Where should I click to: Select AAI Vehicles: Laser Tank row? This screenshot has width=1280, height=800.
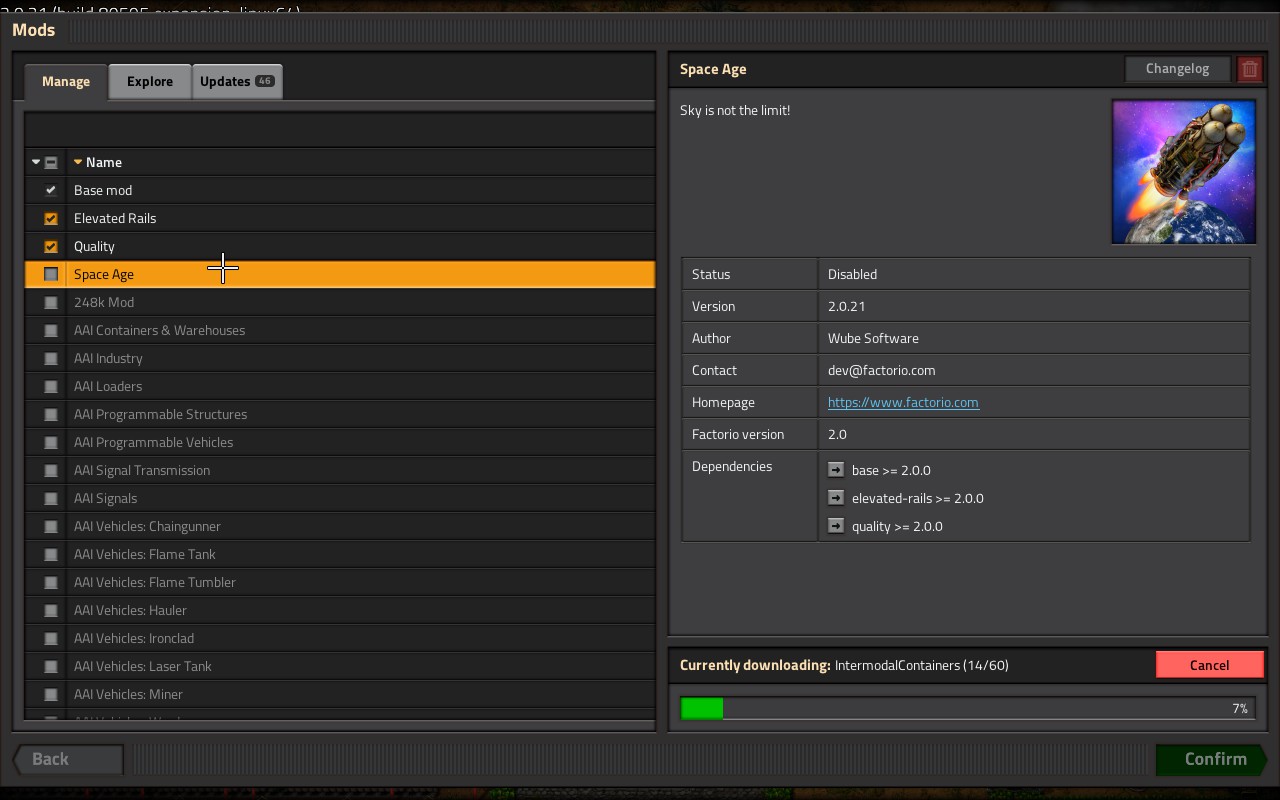pyautogui.click(x=340, y=666)
